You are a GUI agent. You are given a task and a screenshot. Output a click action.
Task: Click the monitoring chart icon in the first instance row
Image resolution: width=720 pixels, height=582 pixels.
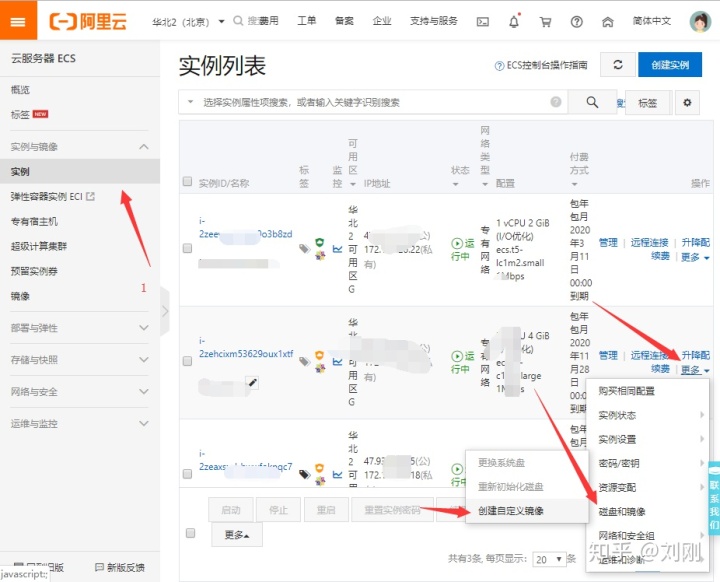(x=338, y=249)
